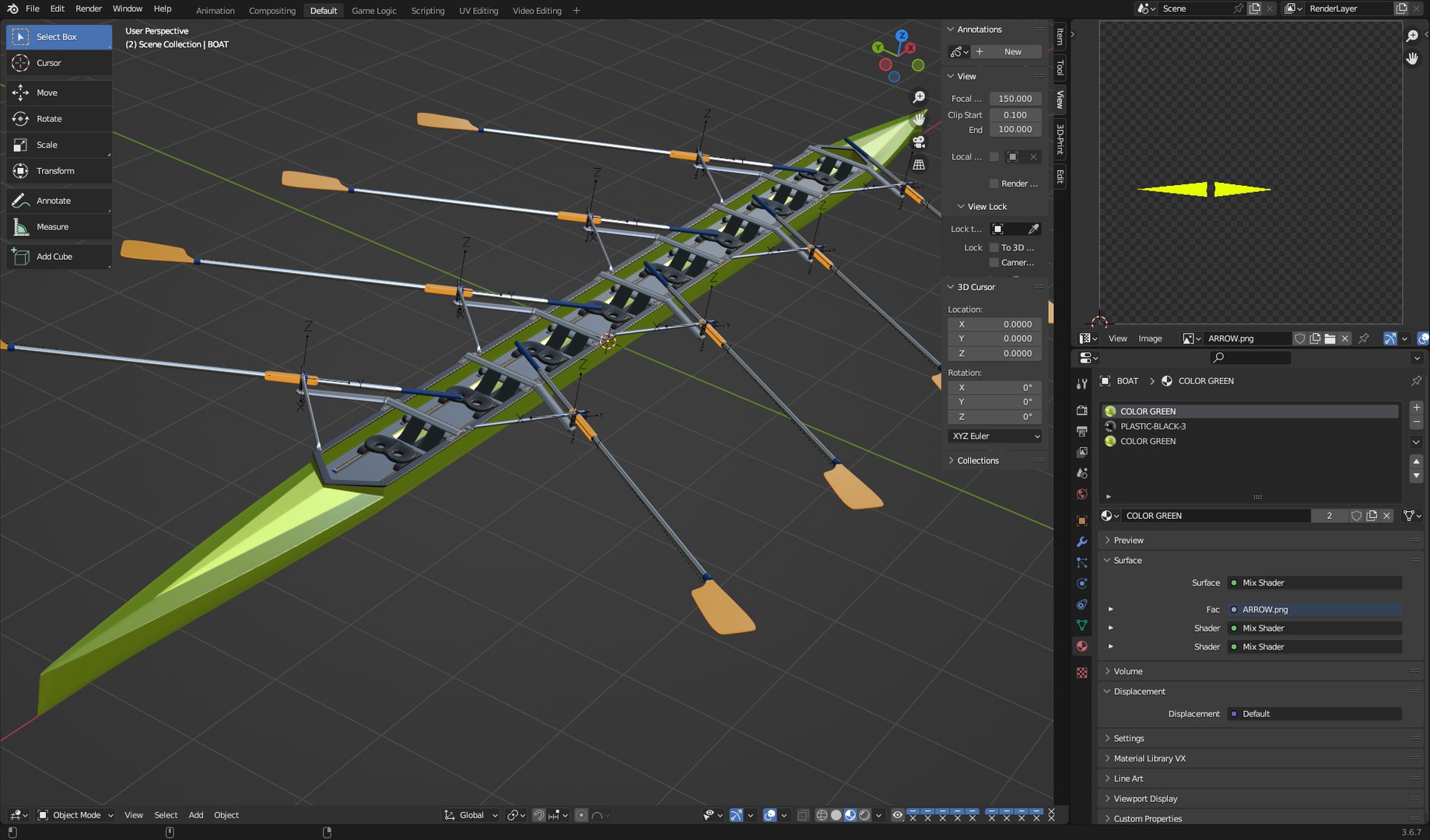Open the Render menu
The height and width of the screenshot is (840, 1430).
coord(89,9)
